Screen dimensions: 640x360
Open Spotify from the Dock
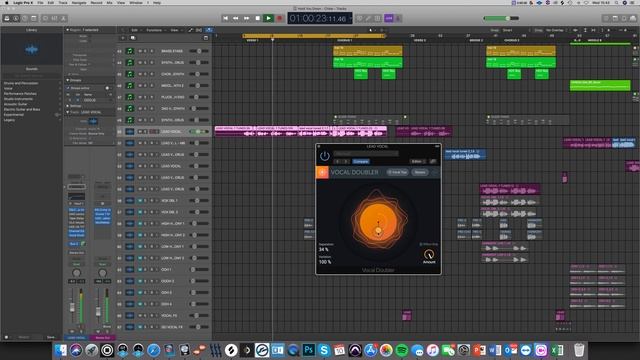(x=402, y=350)
